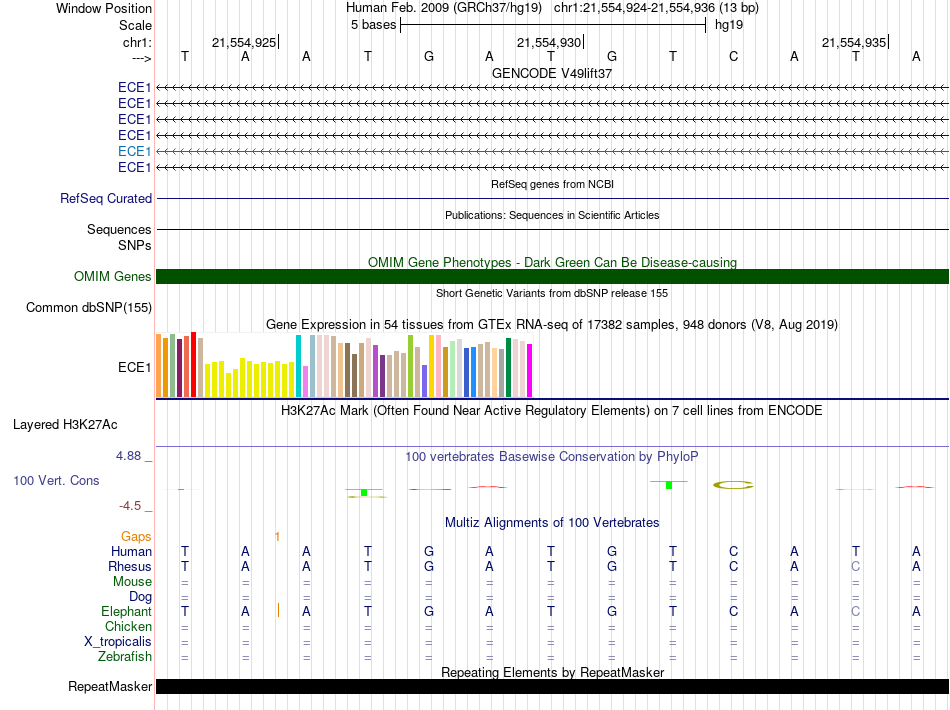The image size is (950, 710).
Task: Click the dark green OMIM Genes bar
Action: (552, 277)
